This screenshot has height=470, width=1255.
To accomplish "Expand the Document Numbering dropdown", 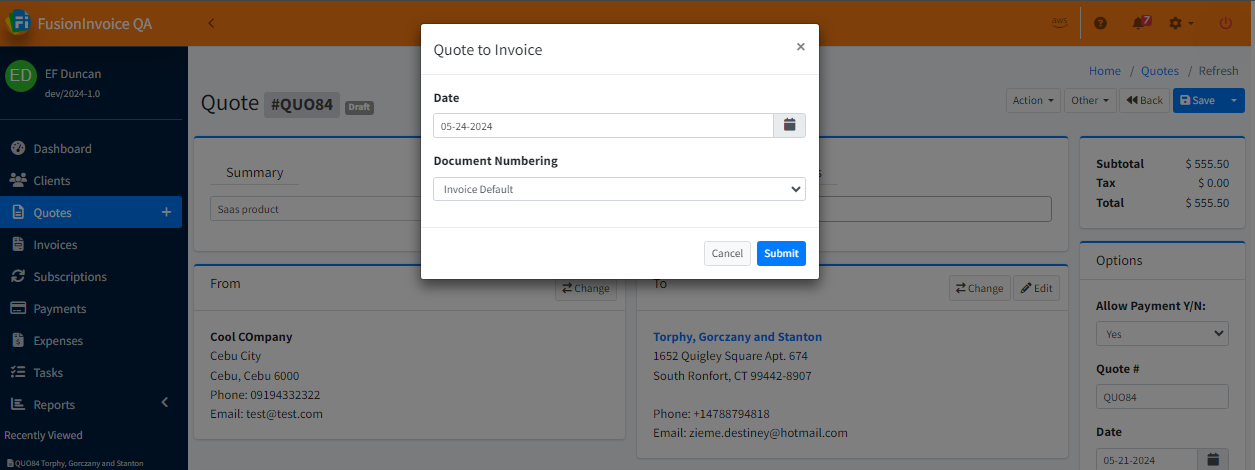I will point(619,189).
